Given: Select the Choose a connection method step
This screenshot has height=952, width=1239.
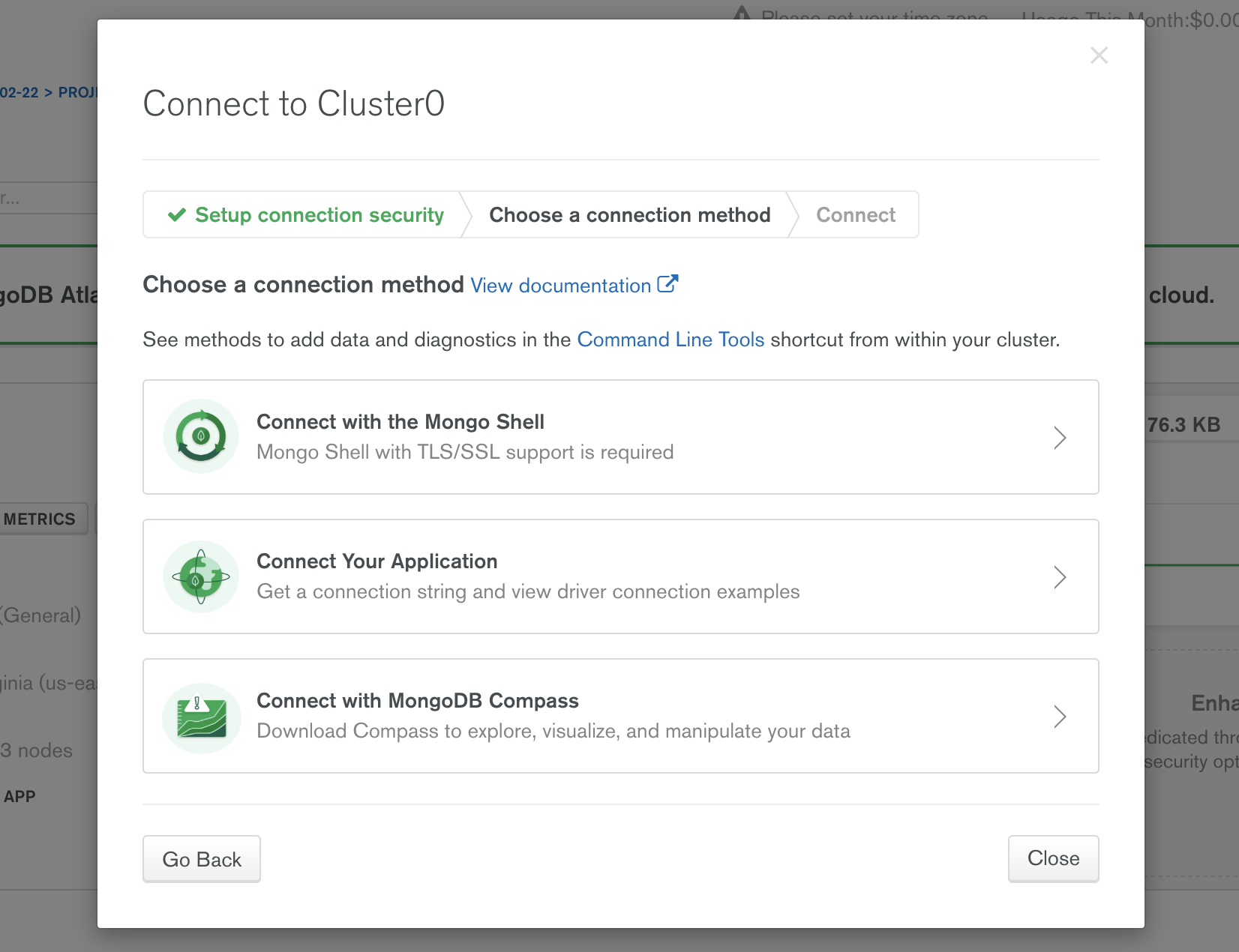Looking at the screenshot, I should [629, 215].
